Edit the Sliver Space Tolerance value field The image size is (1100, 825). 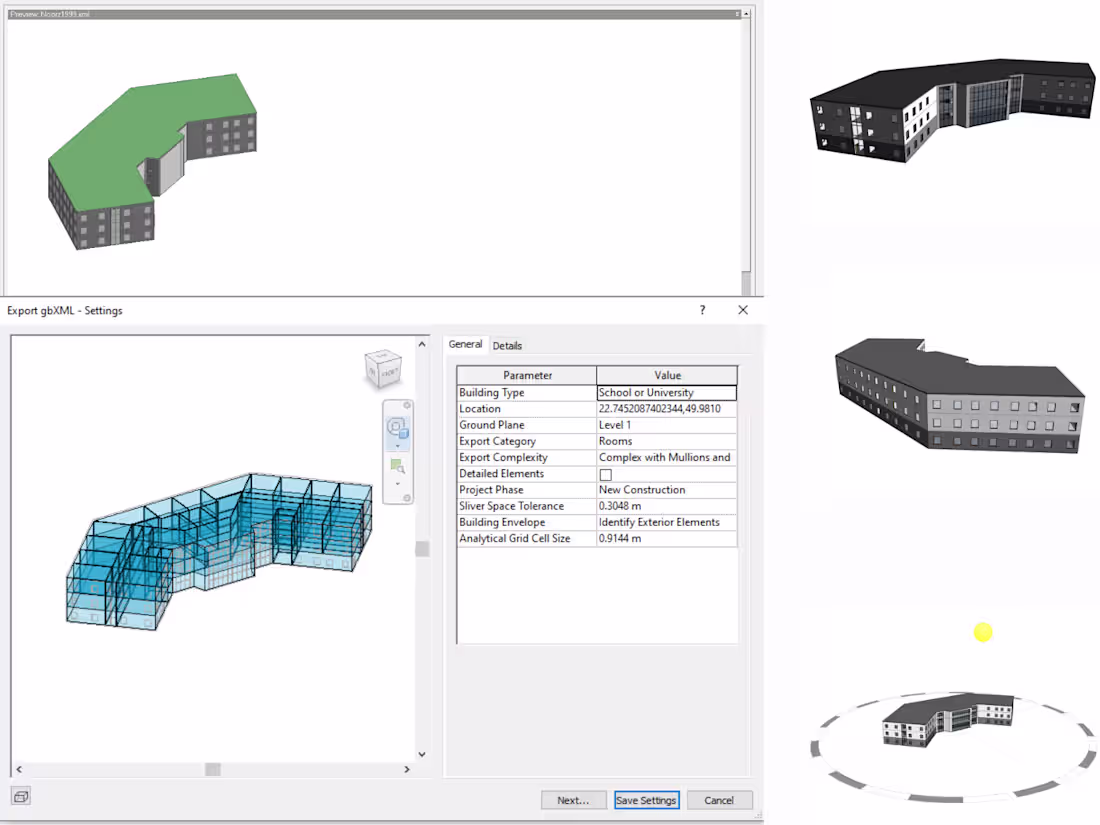pos(665,506)
